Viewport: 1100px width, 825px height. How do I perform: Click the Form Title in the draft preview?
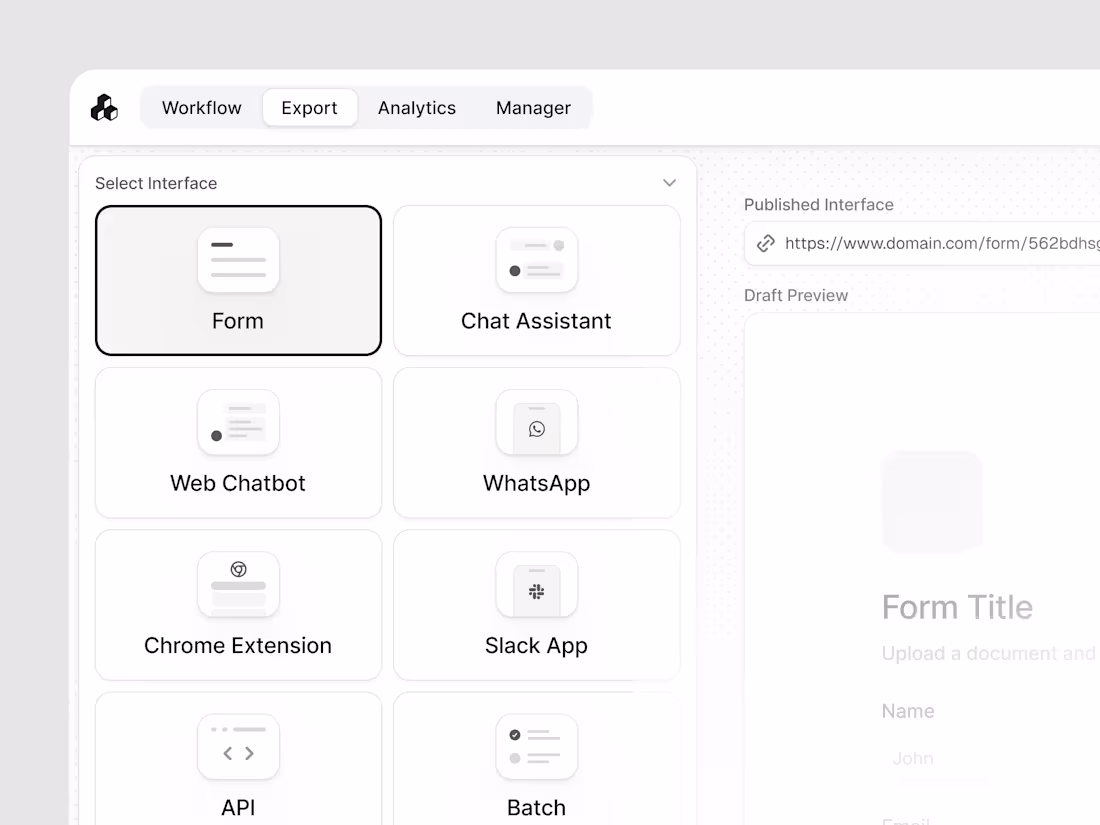point(957,606)
